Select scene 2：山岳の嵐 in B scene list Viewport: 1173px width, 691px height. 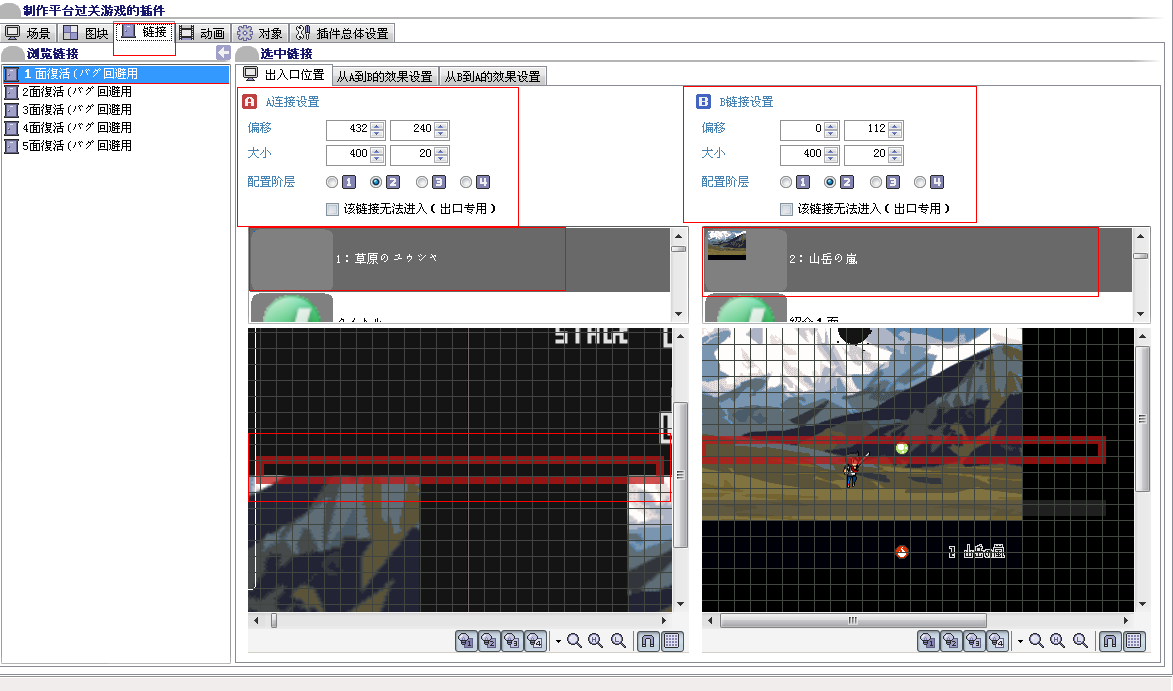click(x=917, y=259)
